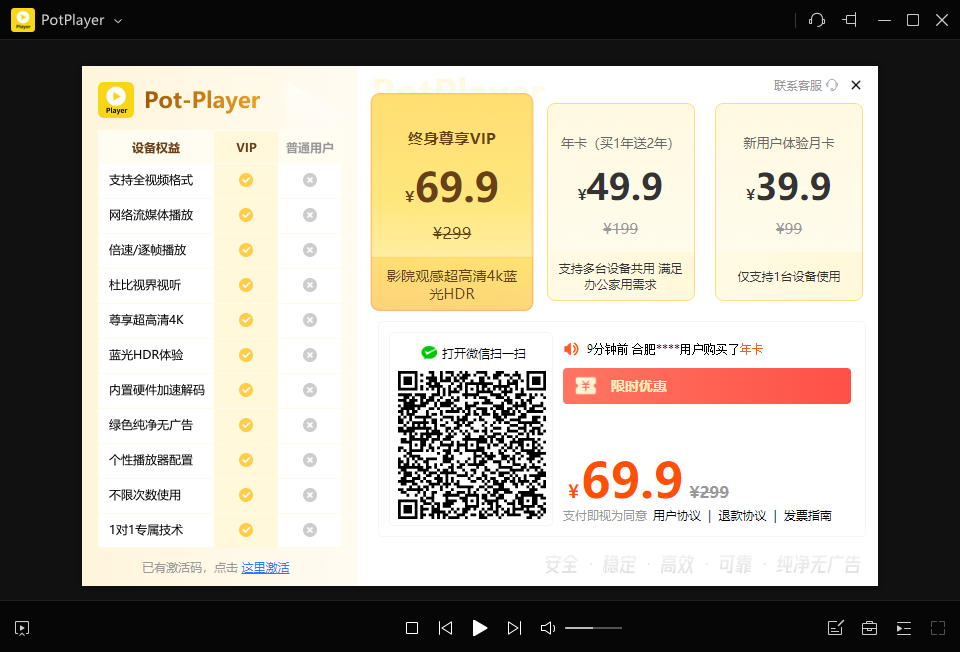Viewport: 960px width, 652px height.
Task: Open the 发票指南 link
Action: pos(808,515)
